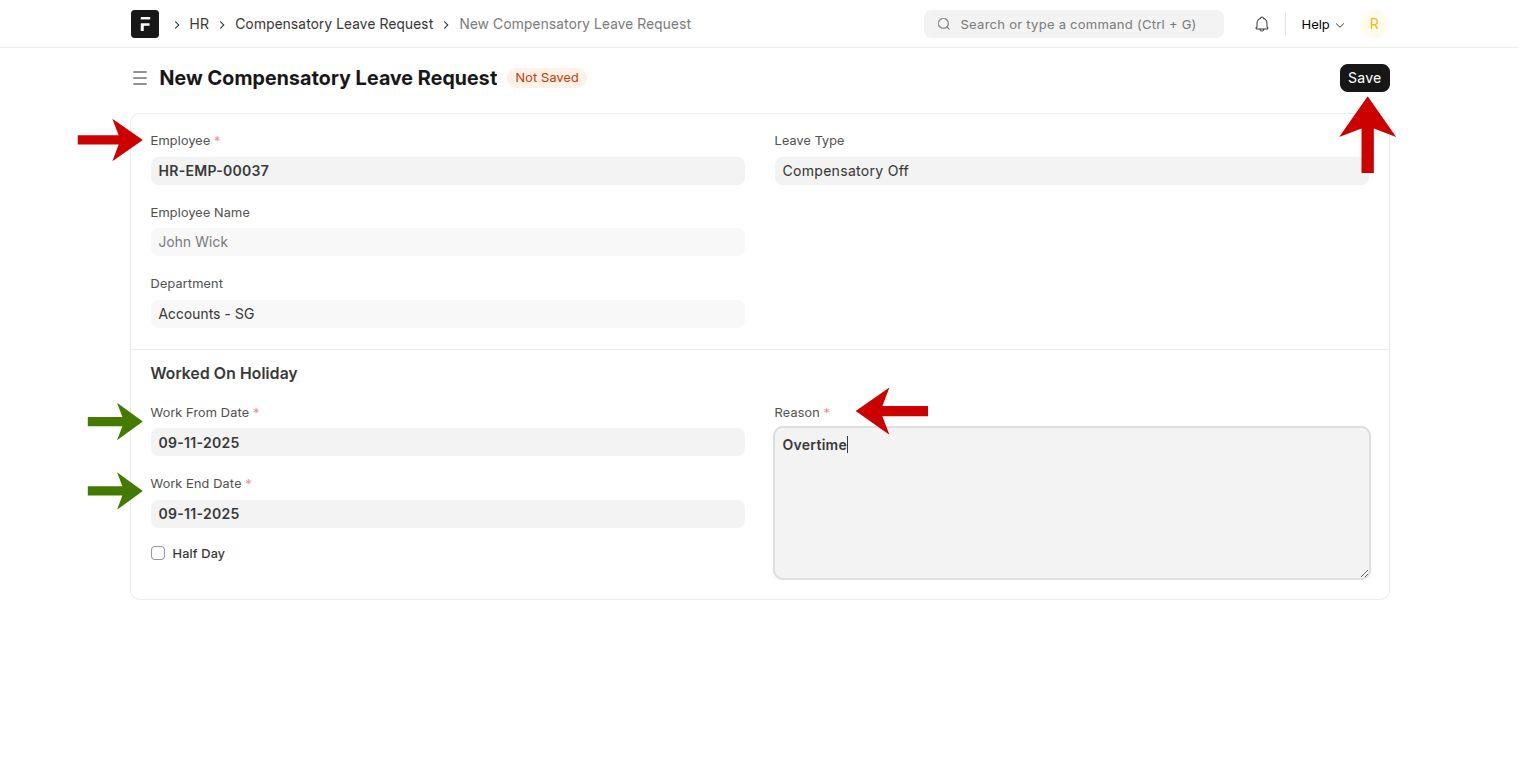Open the Frappe home logo icon
The width and height of the screenshot is (1532, 775).
coord(145,24)
